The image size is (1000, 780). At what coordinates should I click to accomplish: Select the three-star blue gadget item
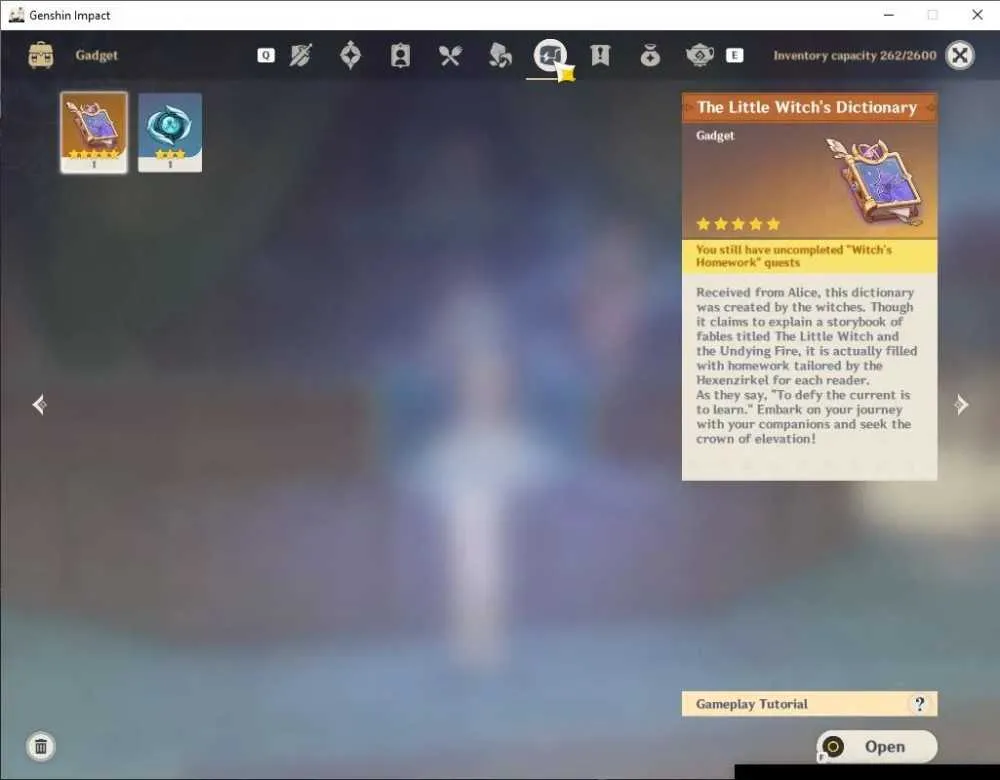[170, 132]
